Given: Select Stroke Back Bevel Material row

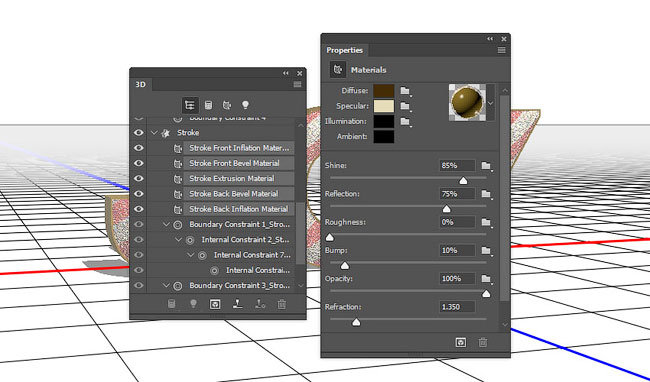Looking at the screenshot, I should [239, 194].
